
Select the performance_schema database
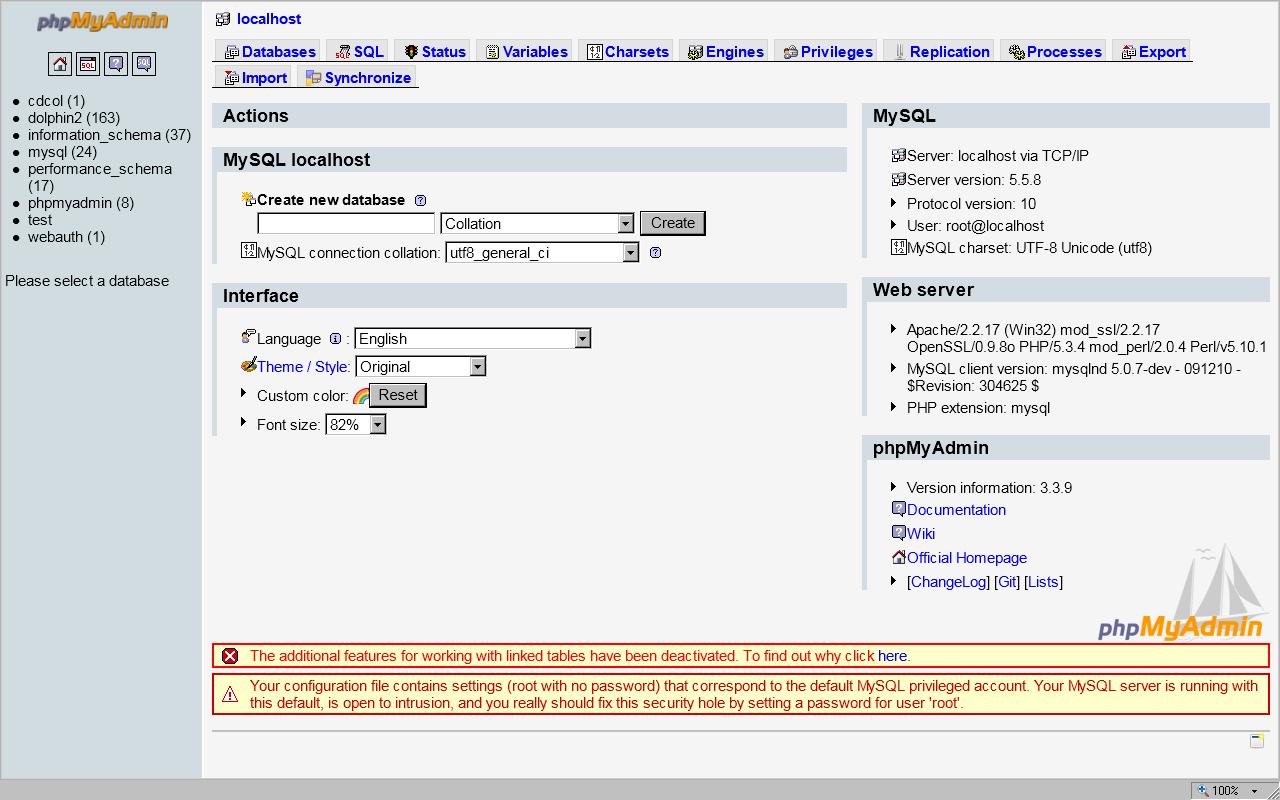coord(100,177)
